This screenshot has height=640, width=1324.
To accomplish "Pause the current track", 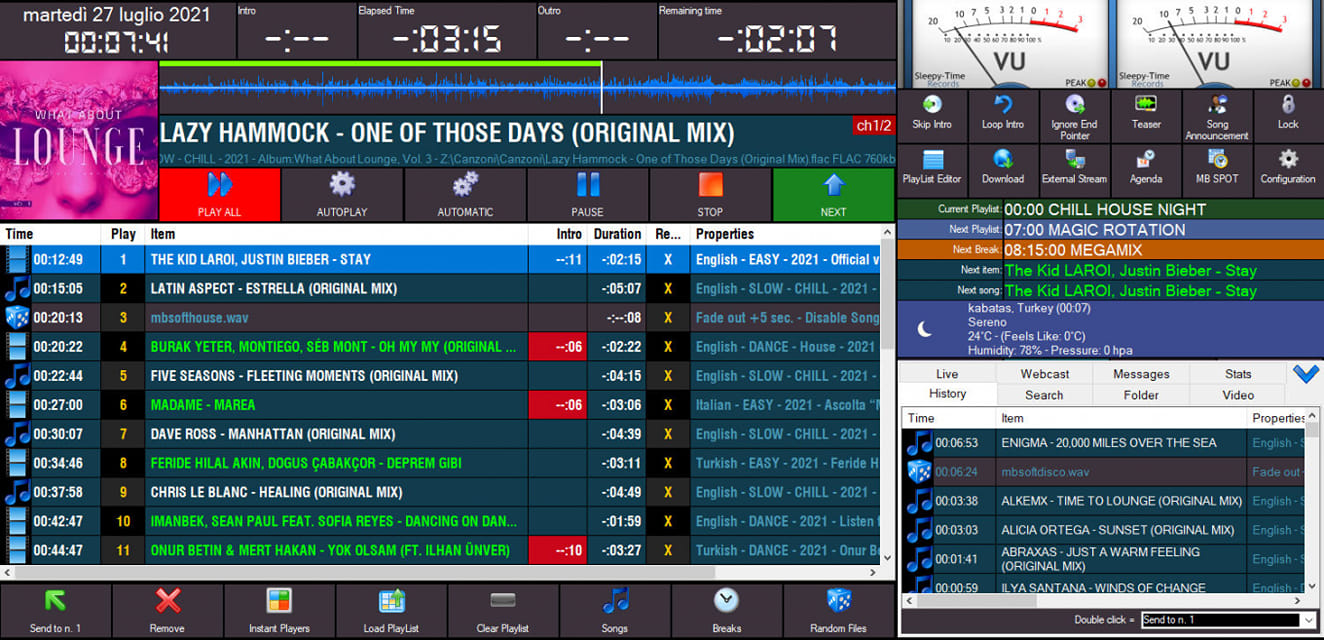I will (588, 194).
